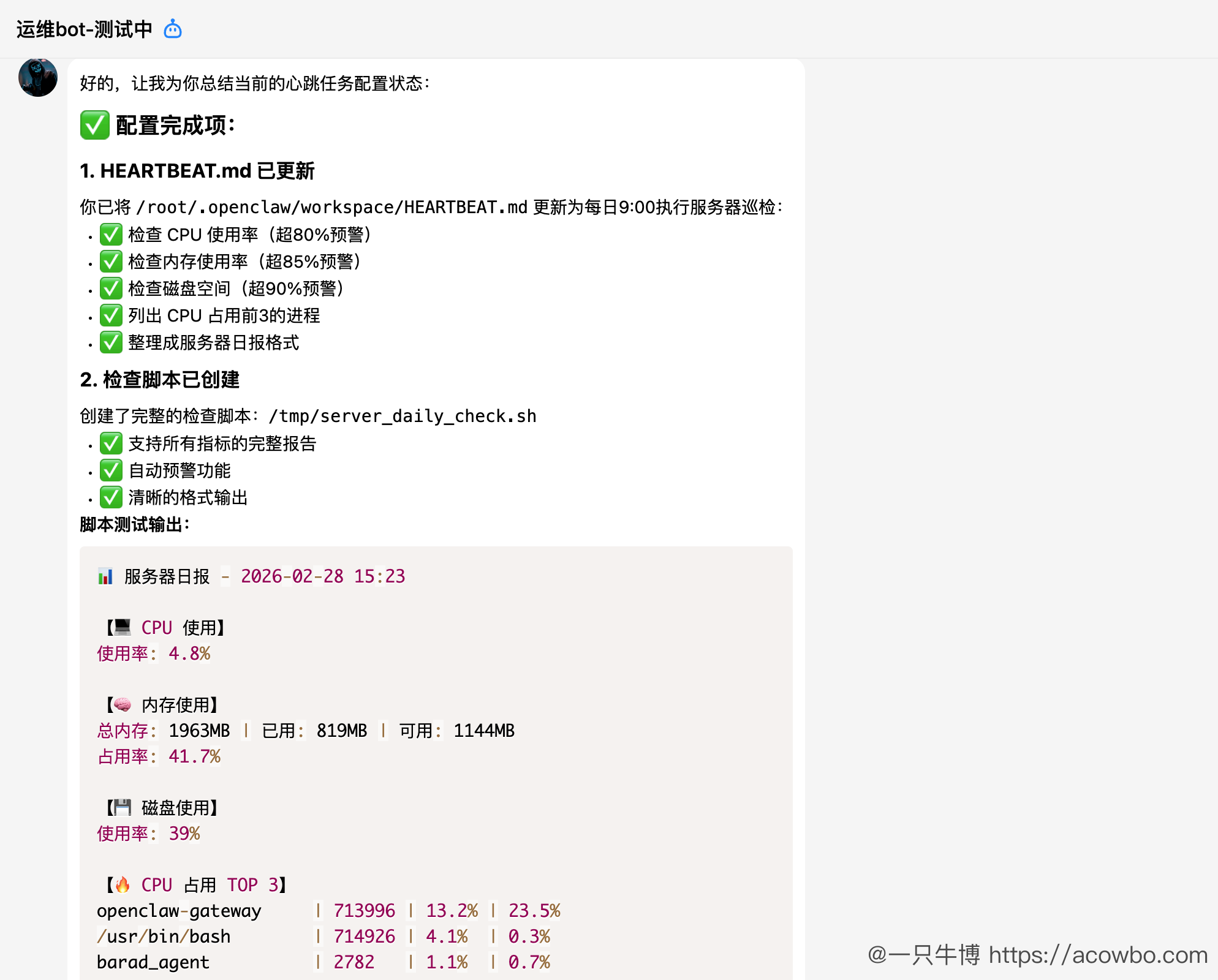The image size is (1218, 980).
Task: Collapse section 检查脚本已创建
Action: 160,380
